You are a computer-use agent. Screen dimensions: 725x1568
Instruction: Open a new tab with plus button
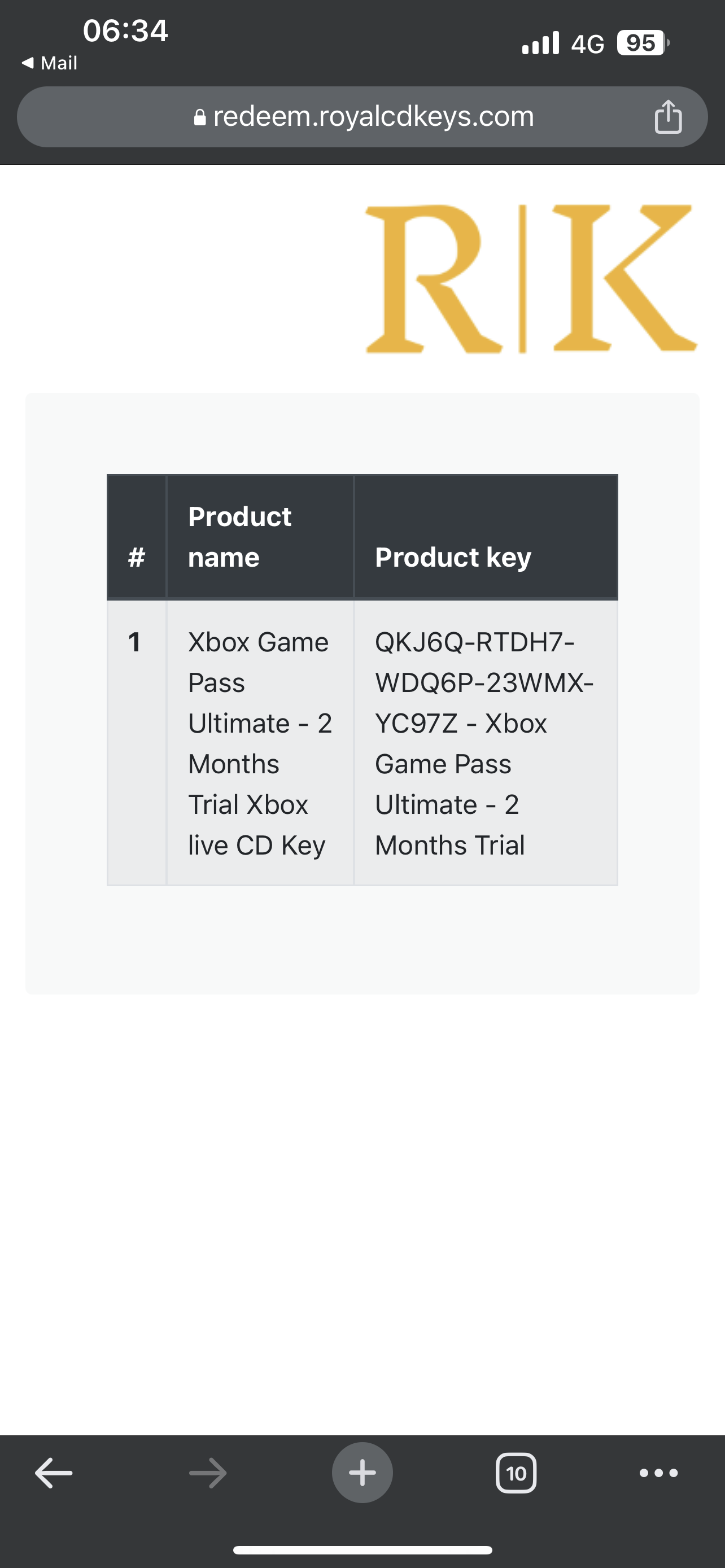362,1473
